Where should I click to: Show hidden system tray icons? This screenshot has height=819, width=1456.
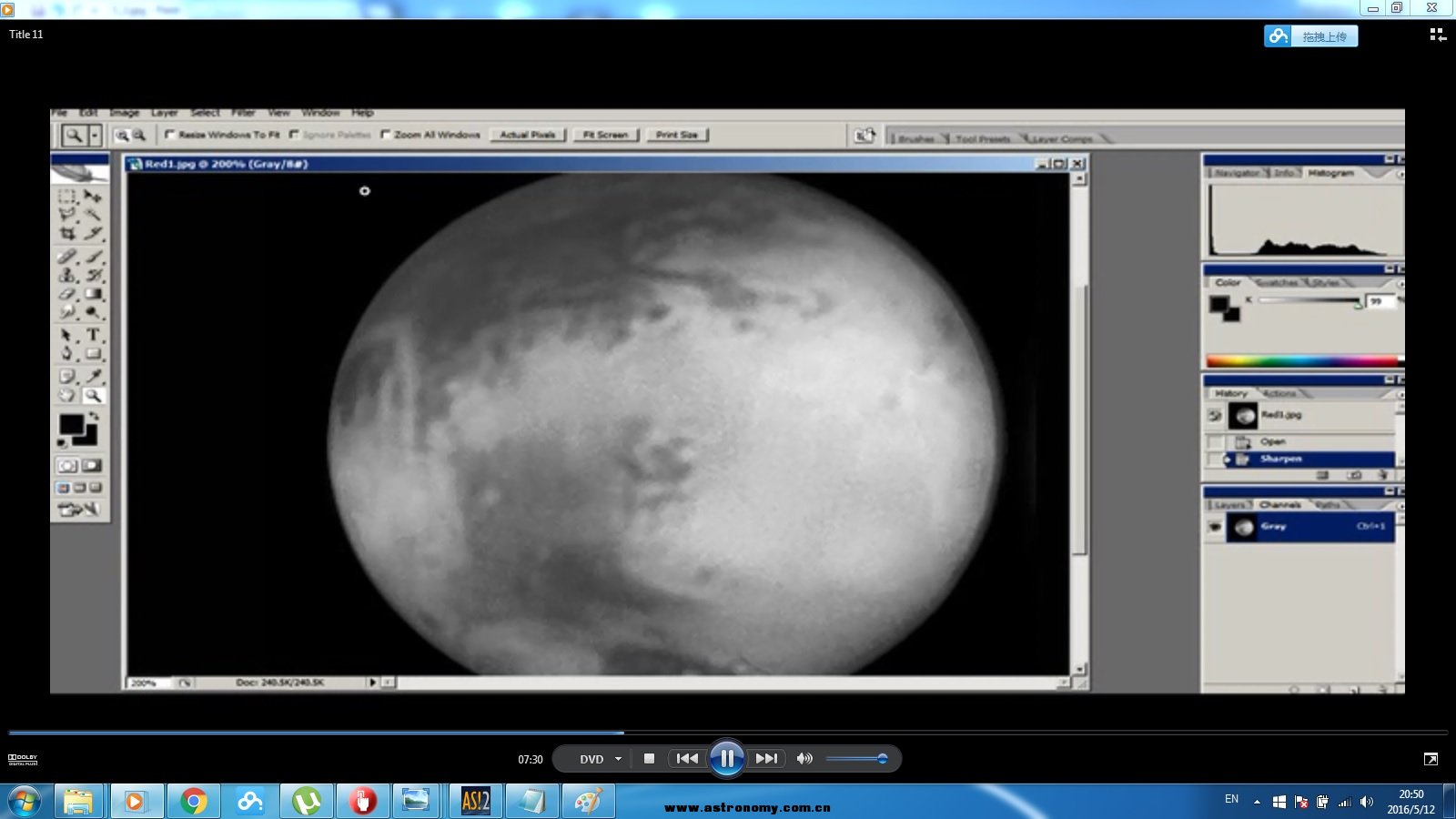pyautogui.click(x=1257, y=802)
